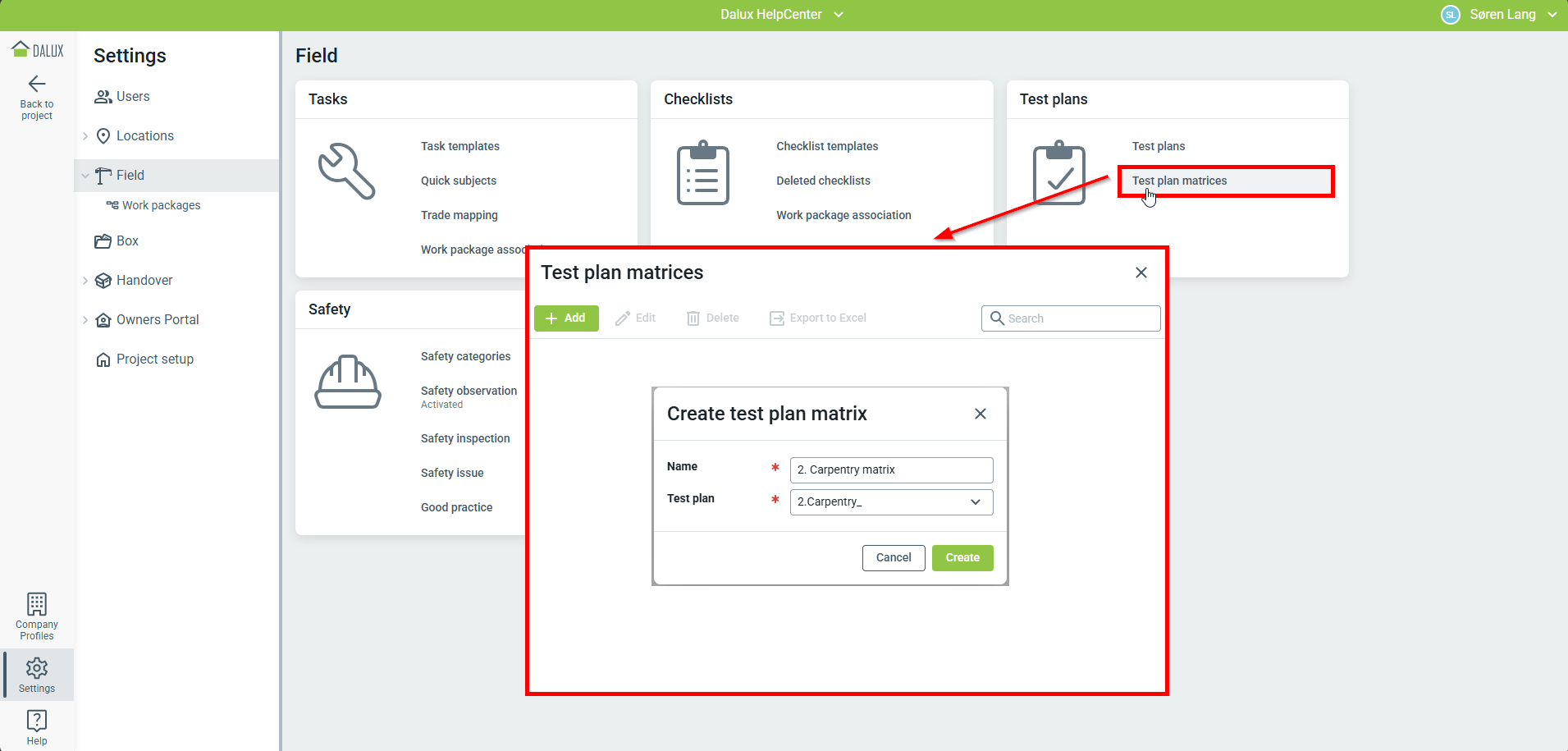This screenshot has width=1568, height=751.
Task: Open the Test plan dropdown
Action: pyautogui.click(x=891, y=502)
